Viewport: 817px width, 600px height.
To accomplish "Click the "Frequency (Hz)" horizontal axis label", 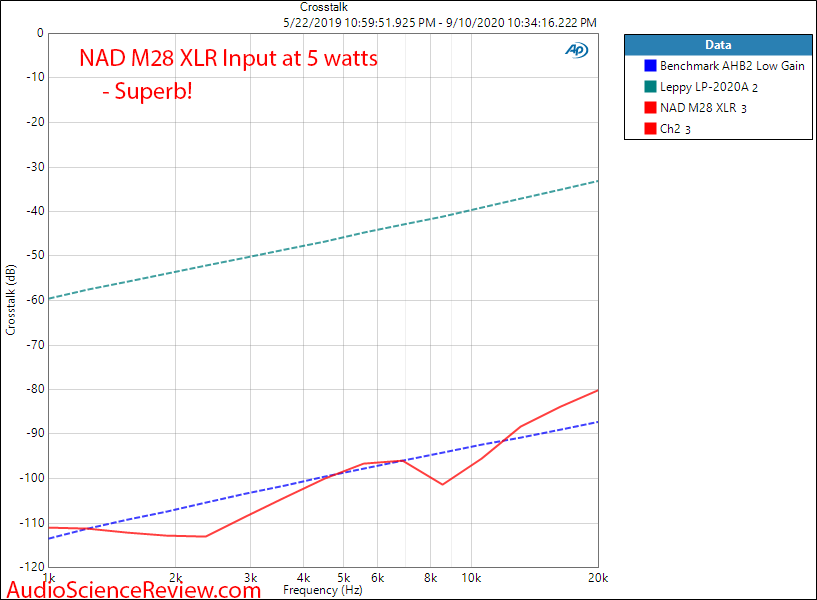I will (323, 590).
